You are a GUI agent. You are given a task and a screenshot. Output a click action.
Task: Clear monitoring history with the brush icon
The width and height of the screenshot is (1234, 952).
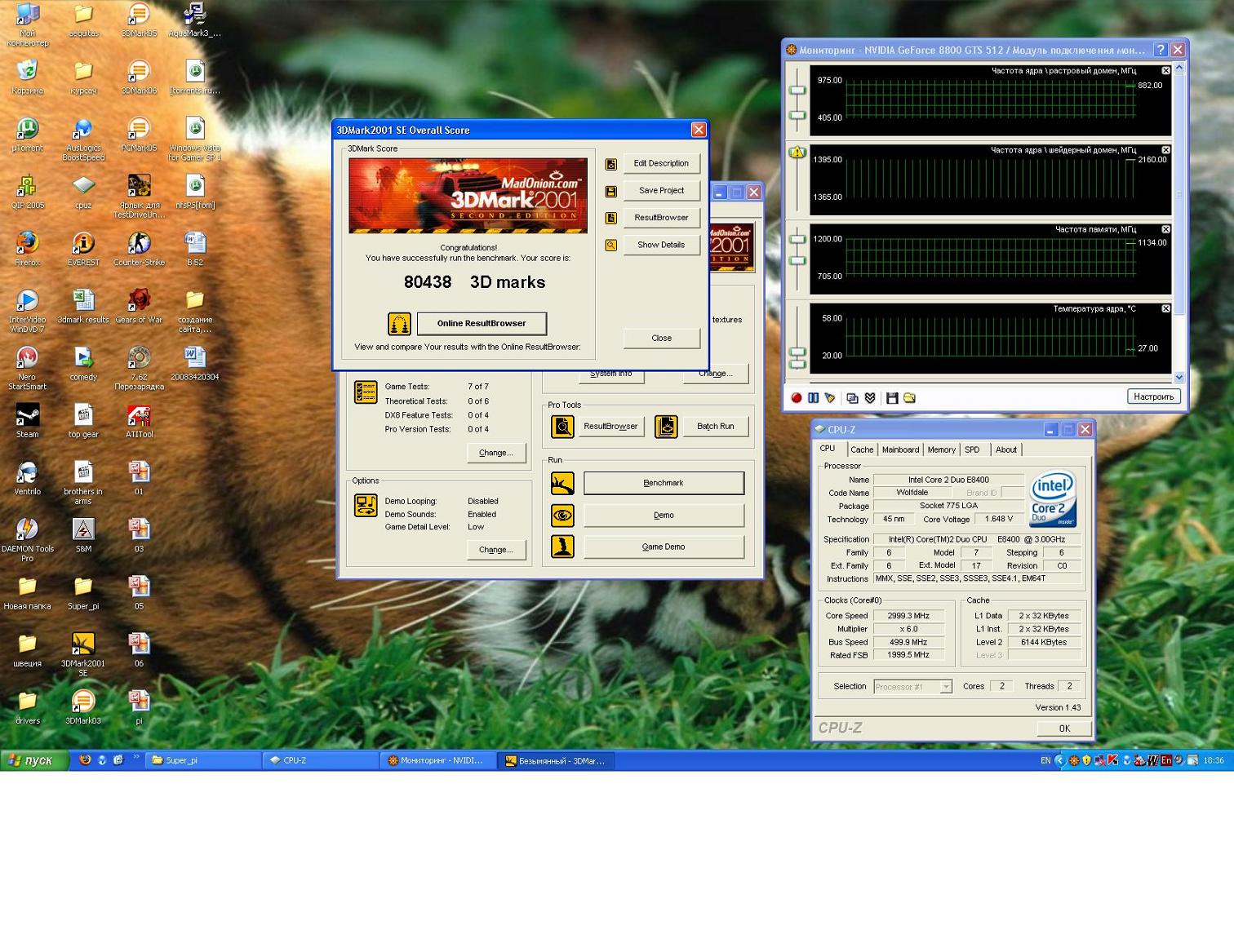tap(830, 397)
